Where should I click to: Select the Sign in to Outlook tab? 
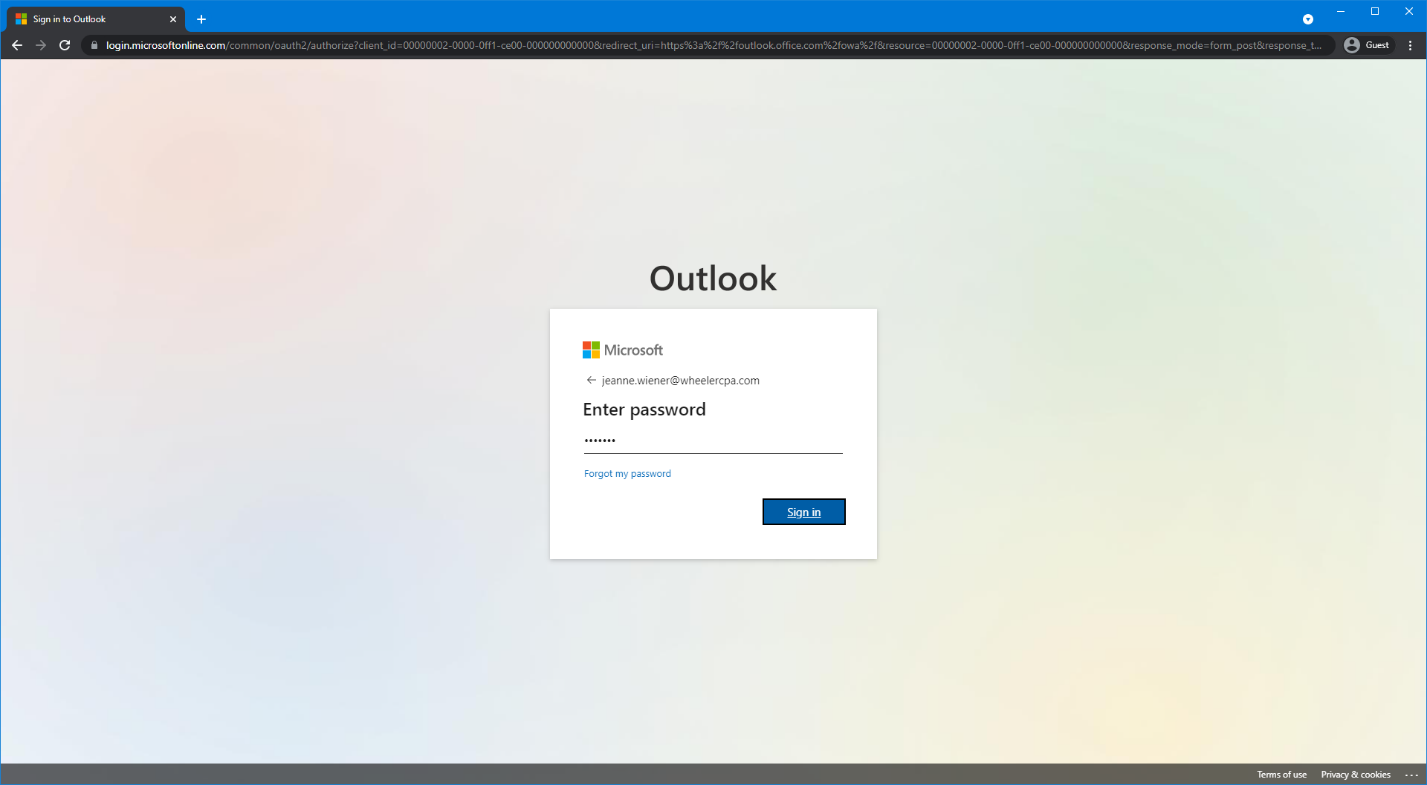tap(96, 19)
